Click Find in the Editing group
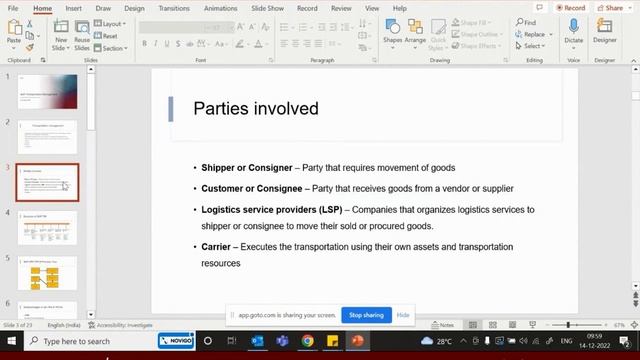The image size is (640, 360). point(526,22)
